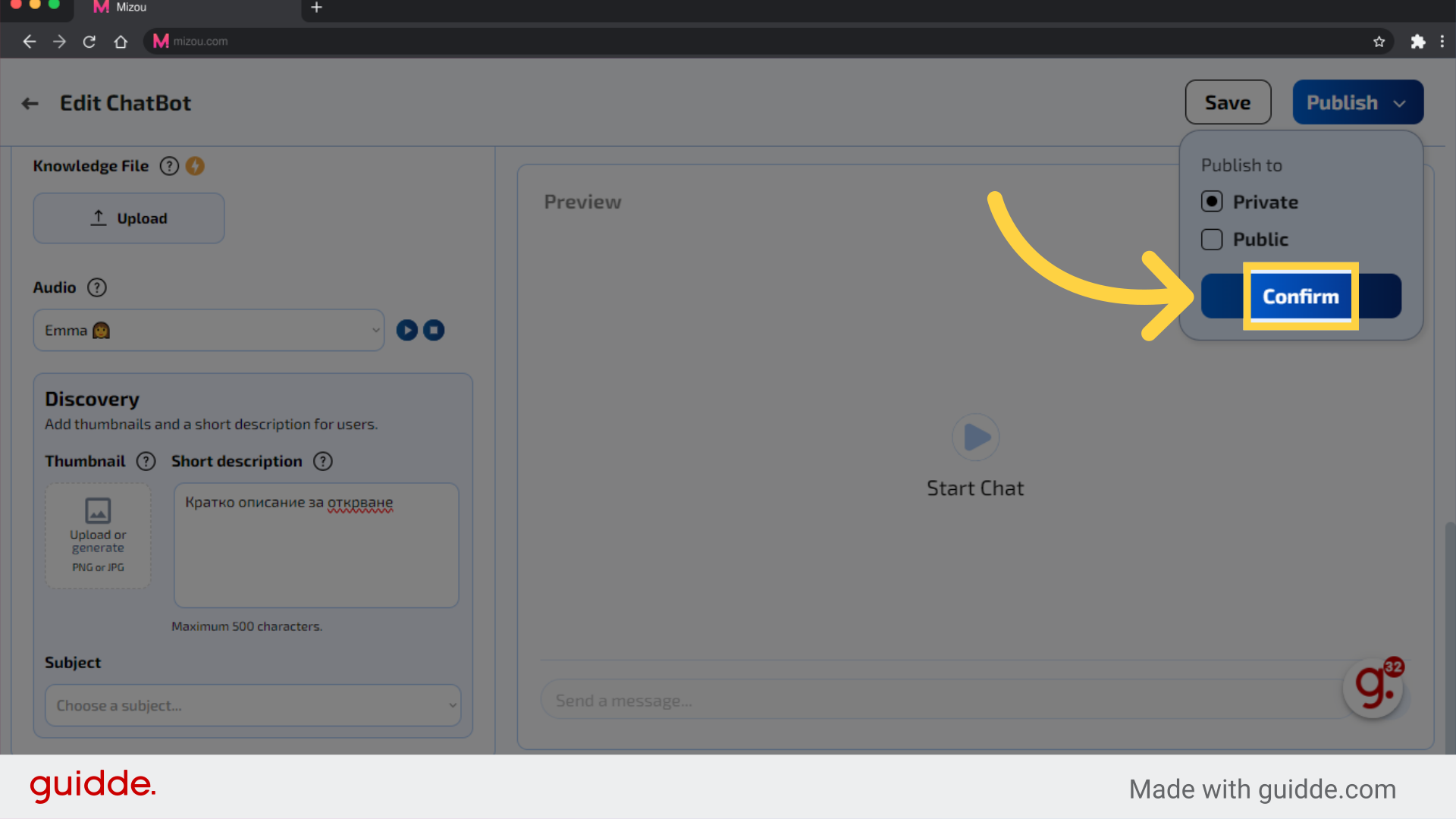Image resolution: width=1456 pixels, height=819 pixels.
Task: Click the Thumbnail help icon
Action: tap(144, 461)
